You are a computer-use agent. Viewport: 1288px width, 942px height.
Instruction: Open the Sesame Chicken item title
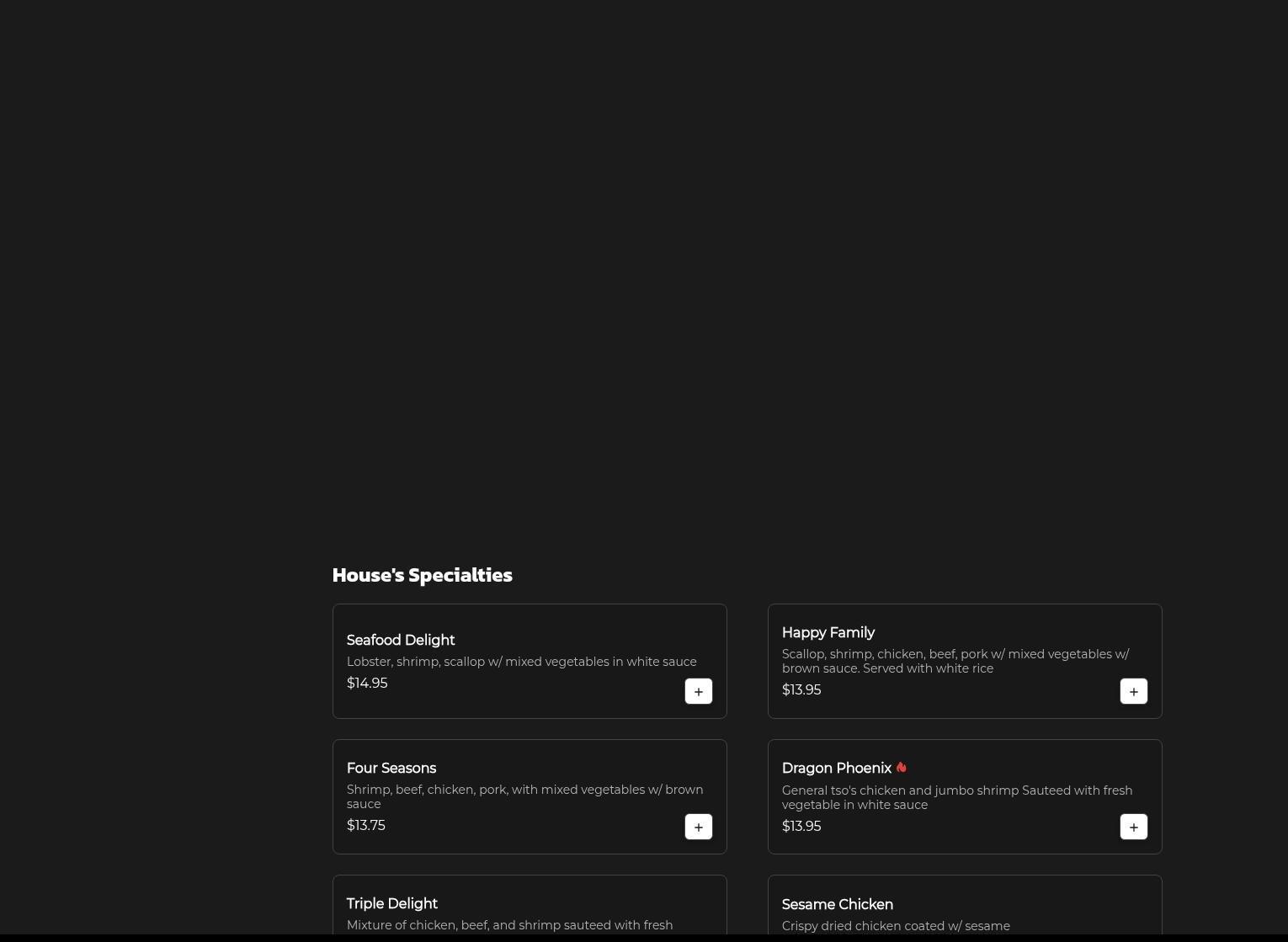pyautogui.click(x=837, y=905)
